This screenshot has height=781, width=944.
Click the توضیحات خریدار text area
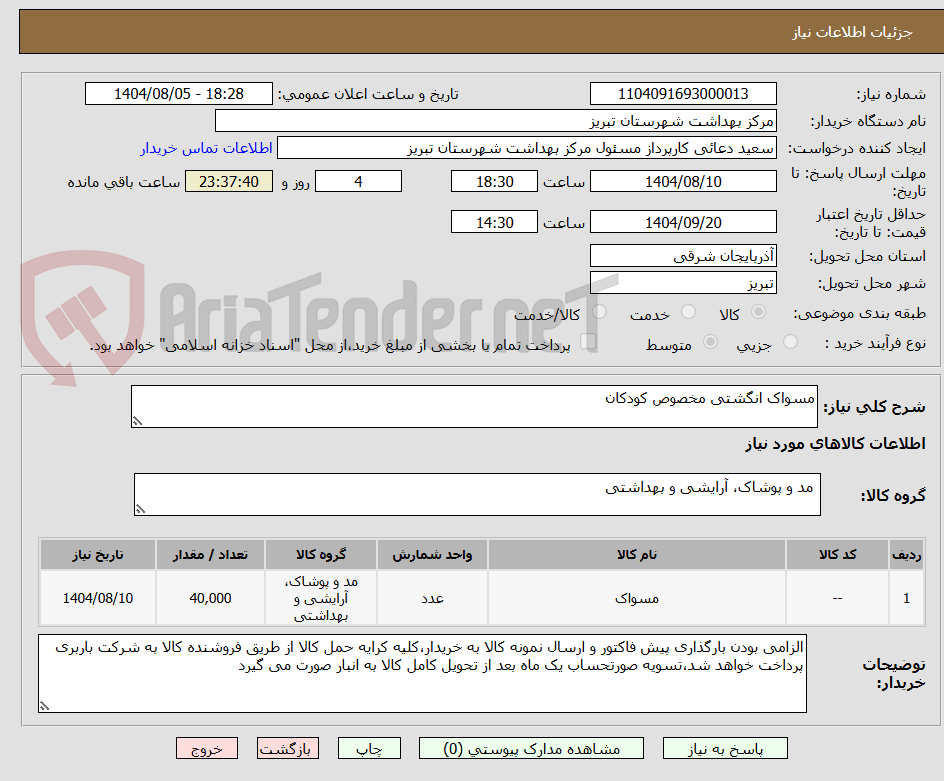(422, 673)
